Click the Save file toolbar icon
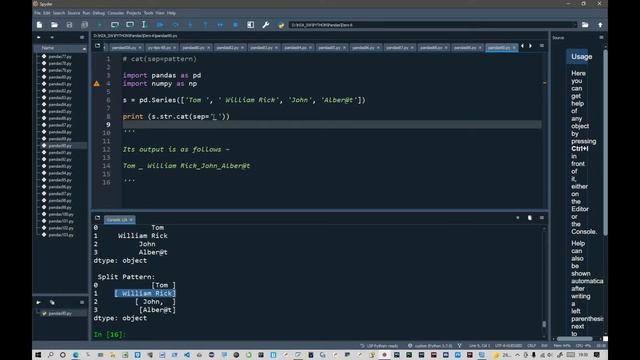This screenshot has height=360, width=640. pyautogui.click(x=69, y=25)
